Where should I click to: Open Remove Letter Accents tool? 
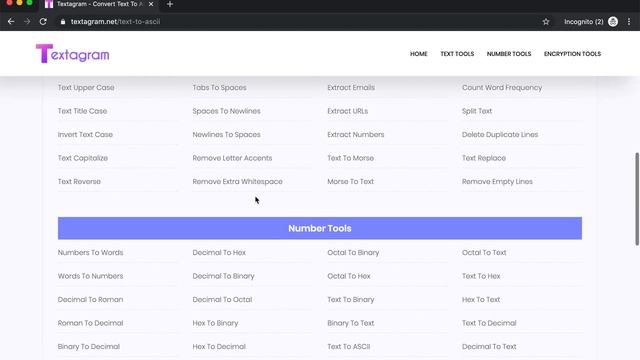tap(232, 158)
